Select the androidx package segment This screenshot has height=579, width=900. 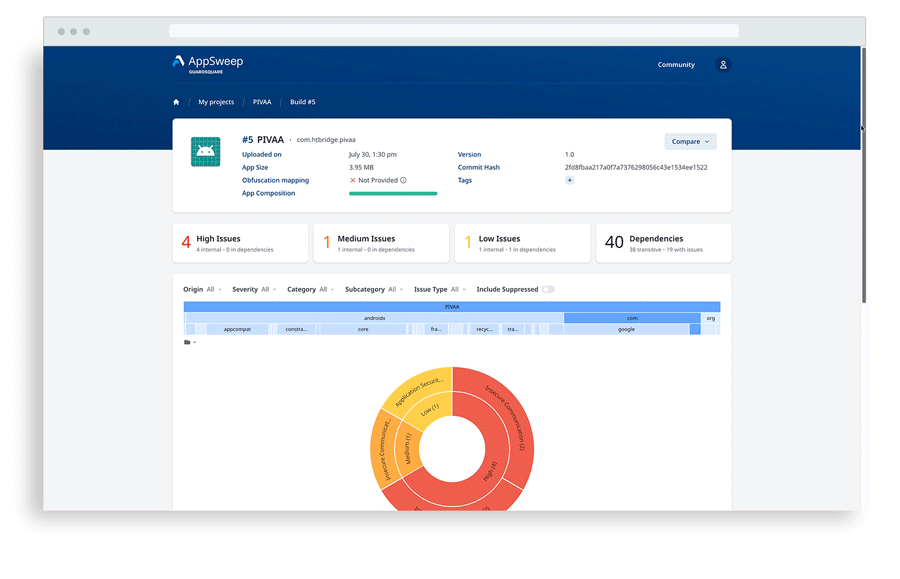[x=374, y=318]
